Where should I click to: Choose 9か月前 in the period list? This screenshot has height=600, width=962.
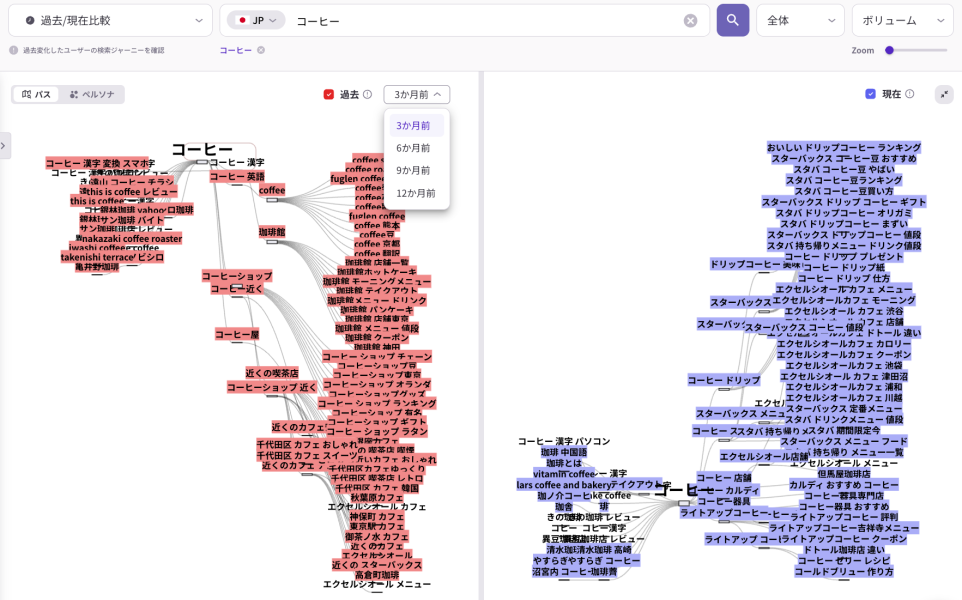pyautogui.click(x=413, y=170)
